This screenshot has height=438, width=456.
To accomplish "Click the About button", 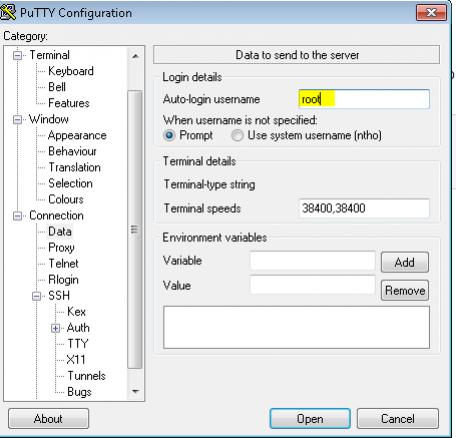I will pos(48,419).
